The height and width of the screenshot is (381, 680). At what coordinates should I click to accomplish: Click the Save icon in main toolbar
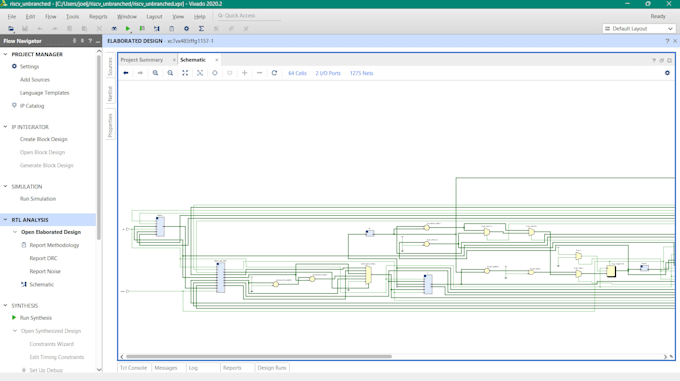tap(25, 29)
